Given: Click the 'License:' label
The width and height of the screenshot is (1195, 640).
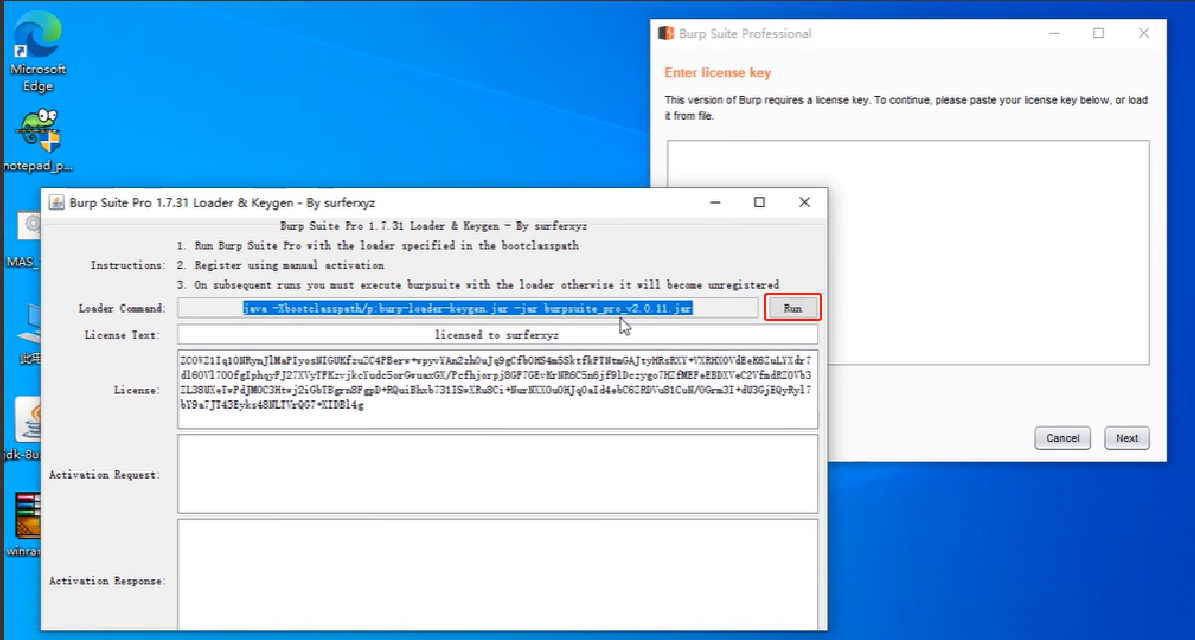Looking at the screenshot, I should [x=136, y=389].
